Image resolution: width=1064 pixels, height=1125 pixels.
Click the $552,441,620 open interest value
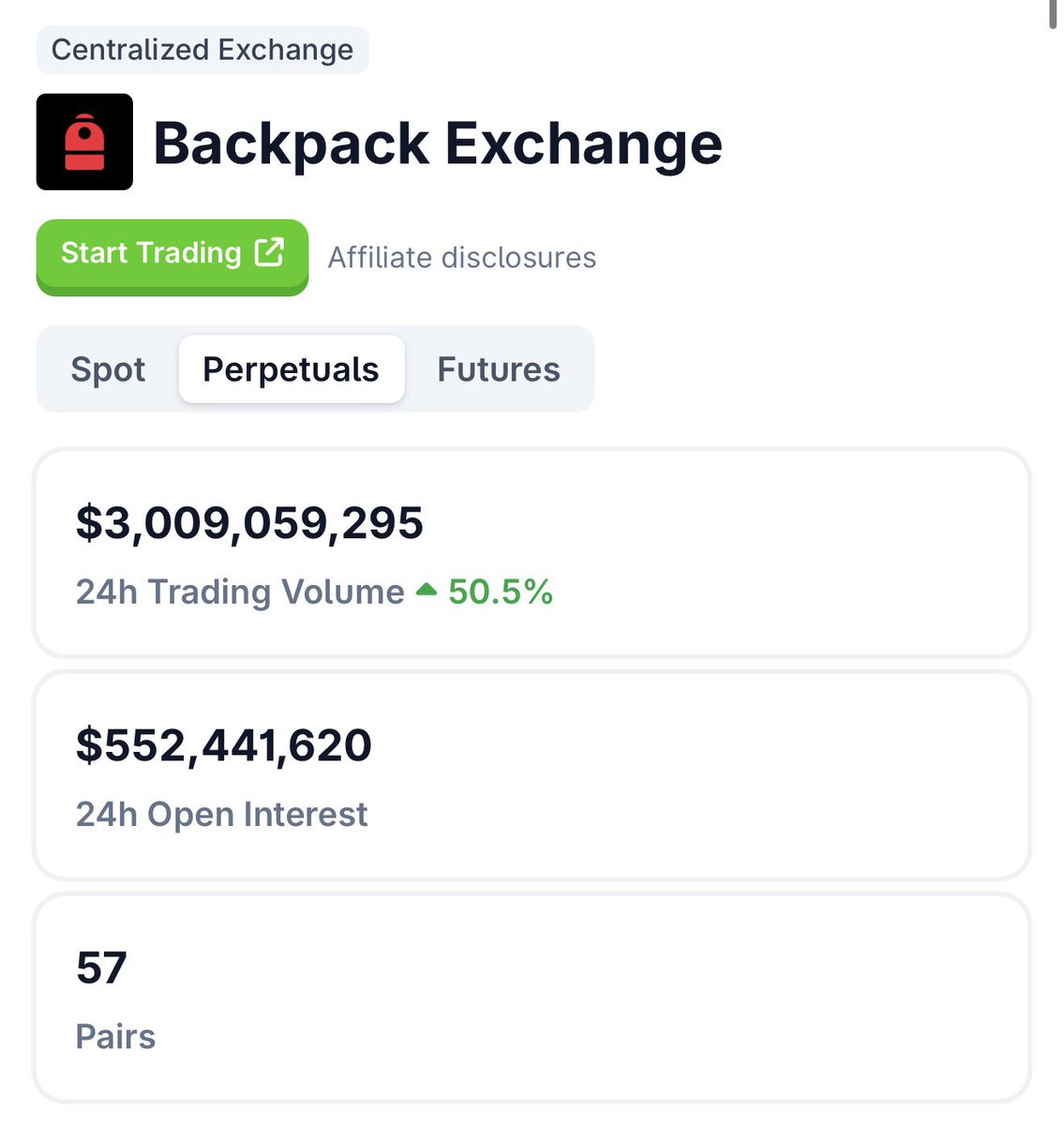pos(224,744)
